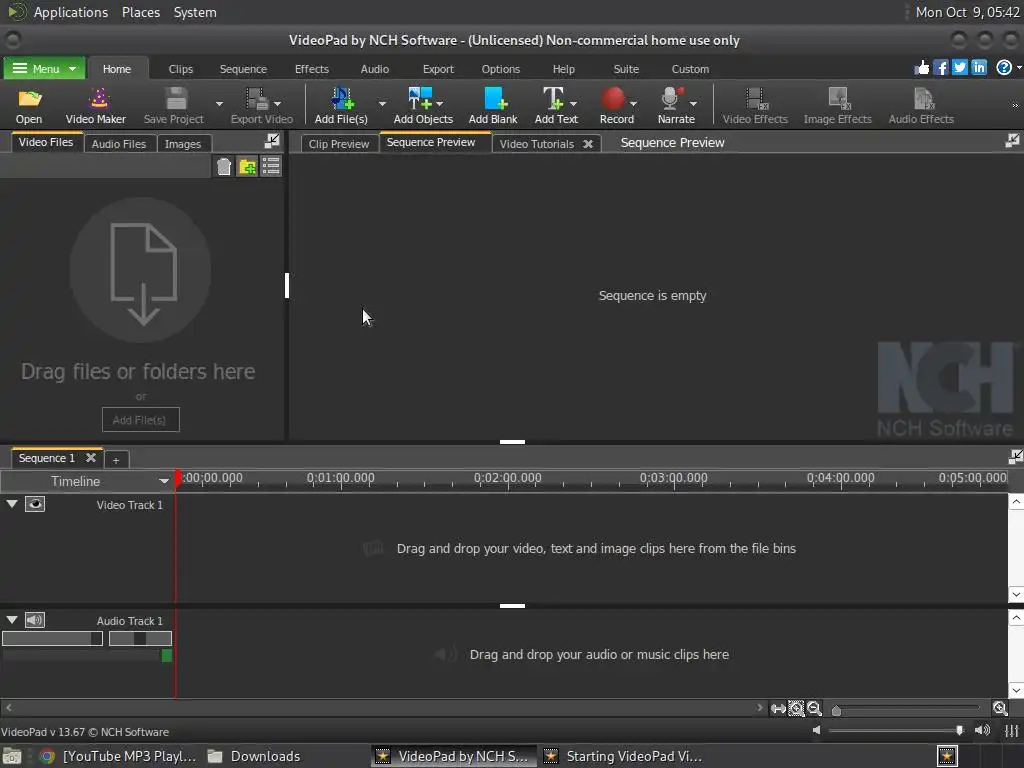Pop out the file bin panel
Viewport: 1024px width, 768px height.
point(272,140)
